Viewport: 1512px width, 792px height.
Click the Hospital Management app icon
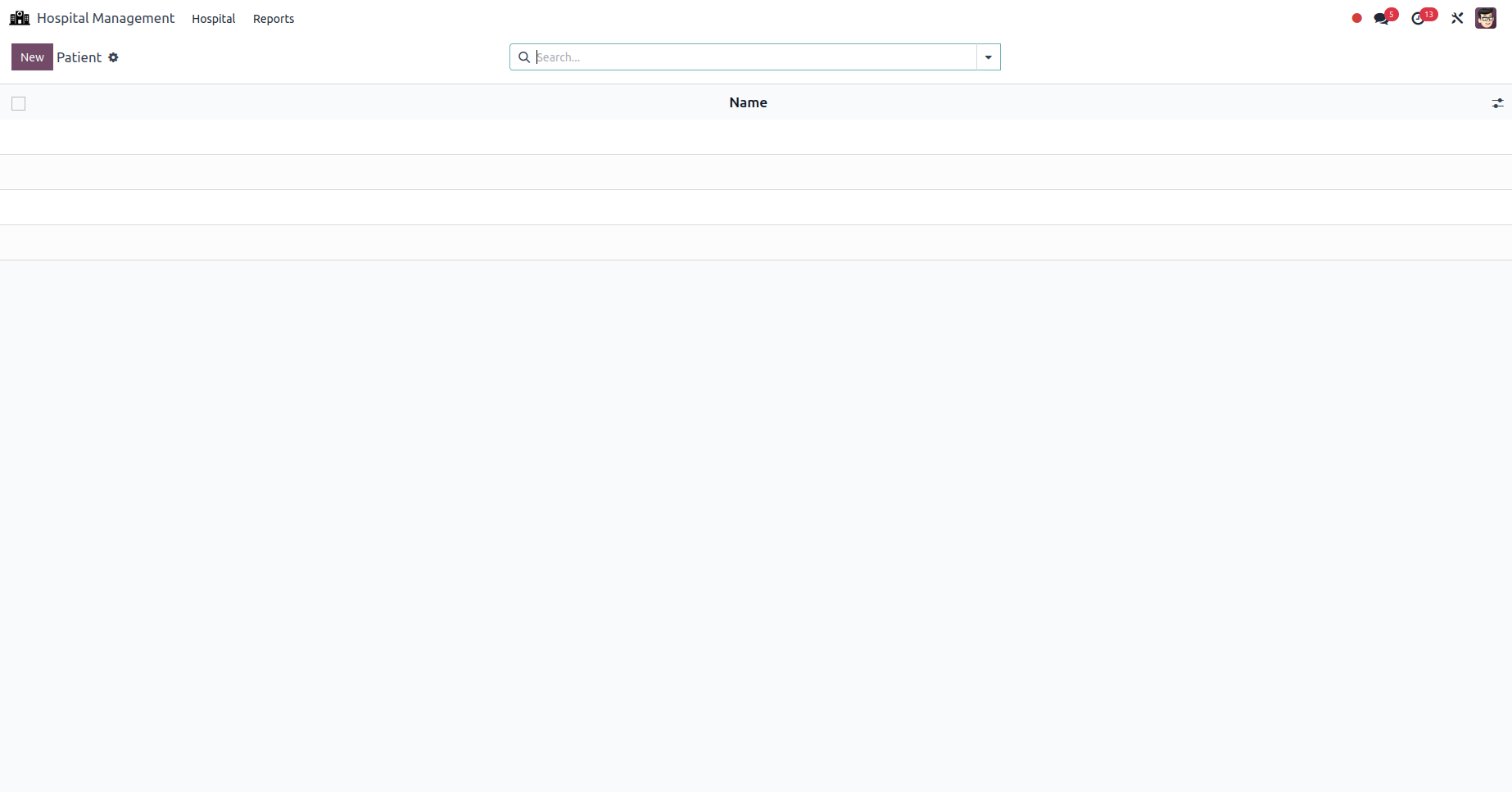tap(20, 18)
